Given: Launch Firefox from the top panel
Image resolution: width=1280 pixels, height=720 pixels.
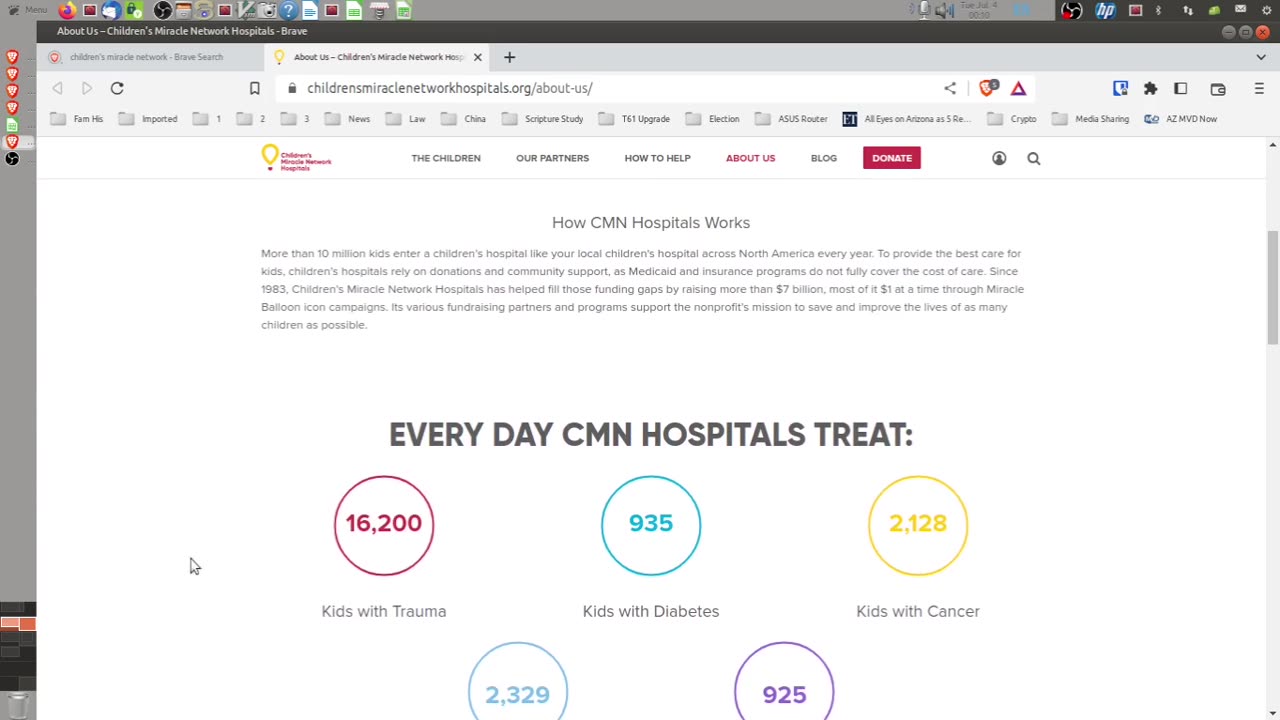Looking at the screenshot, I should (67, 10).
